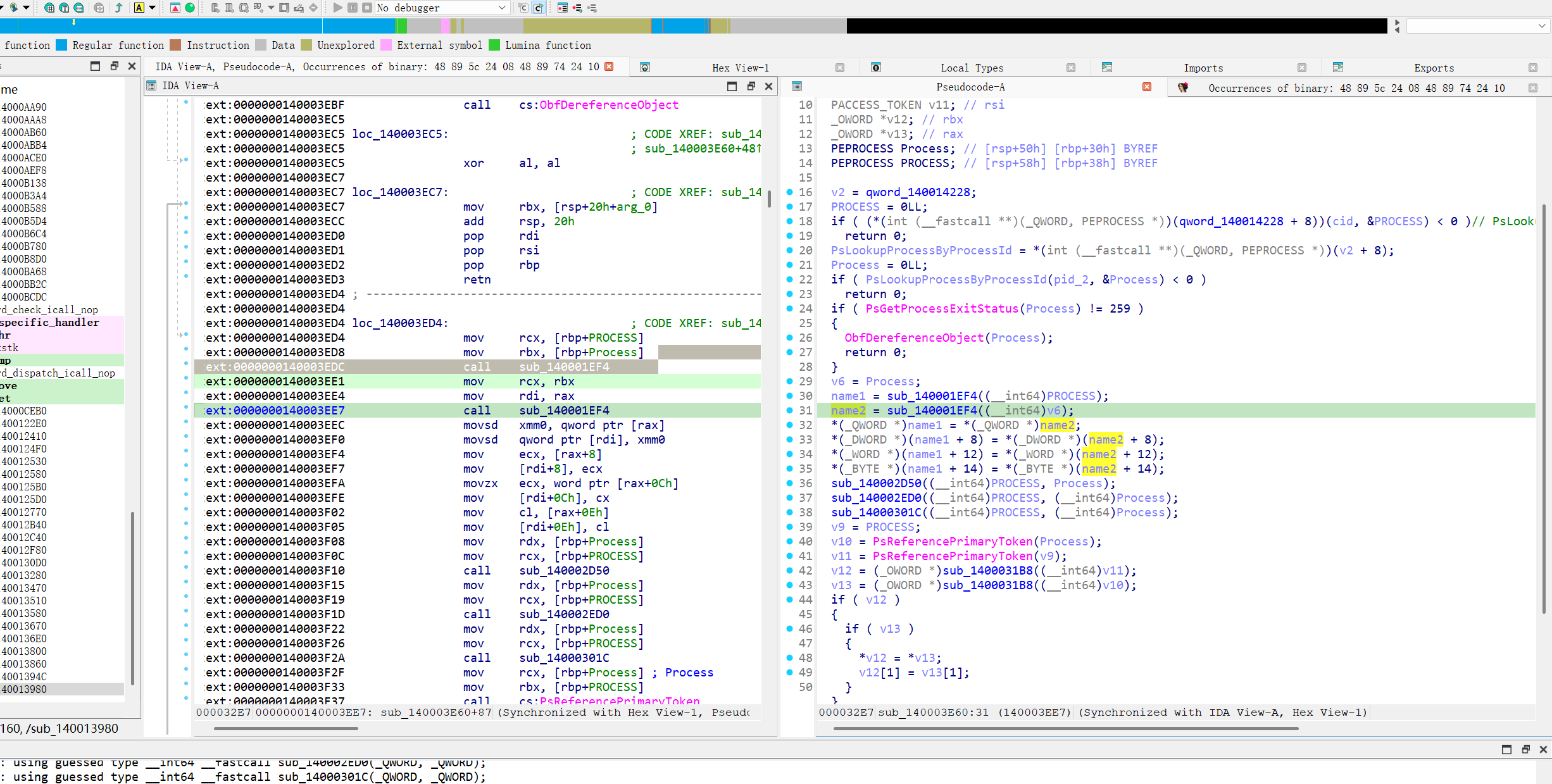This screenshot has width=1552, height=784.
Task: Toggle breakpoint dot at address 140003F10
Action: 186,567
